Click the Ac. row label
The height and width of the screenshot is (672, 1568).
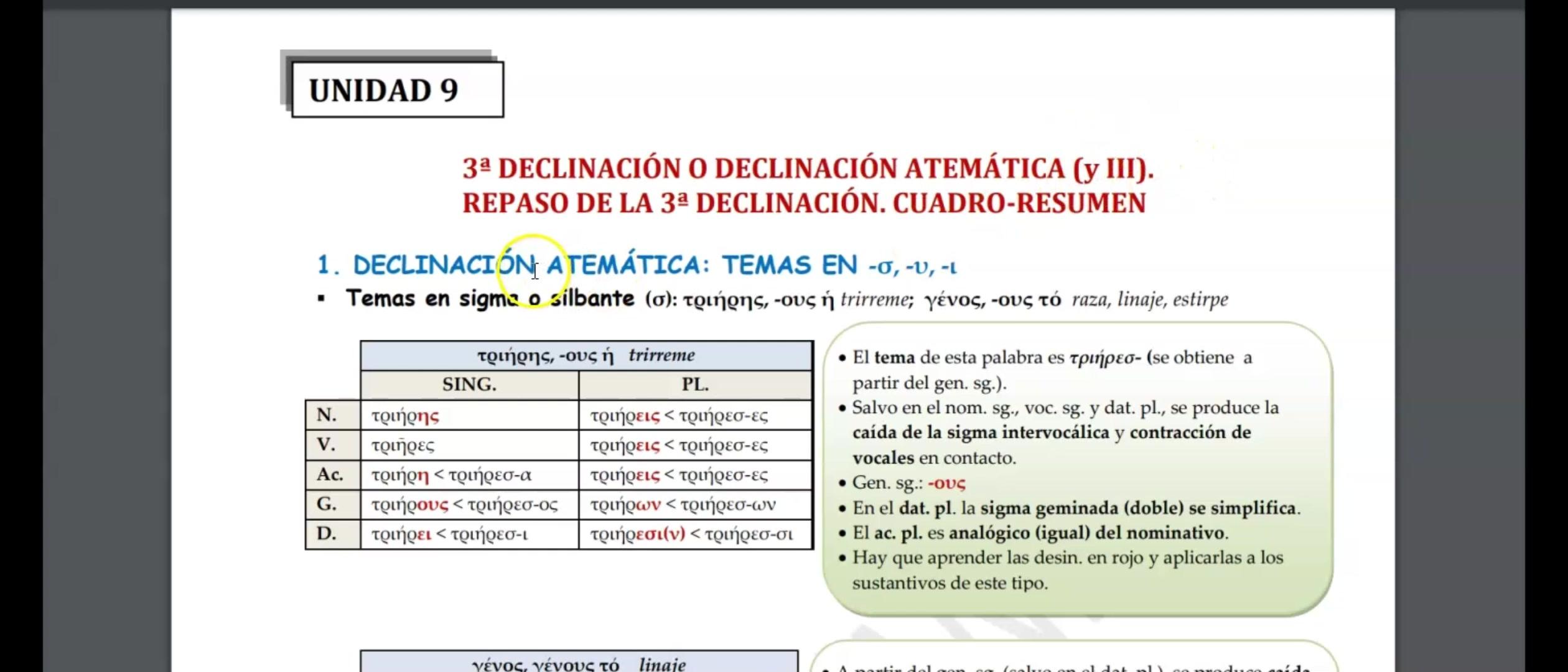click(329, 474)
